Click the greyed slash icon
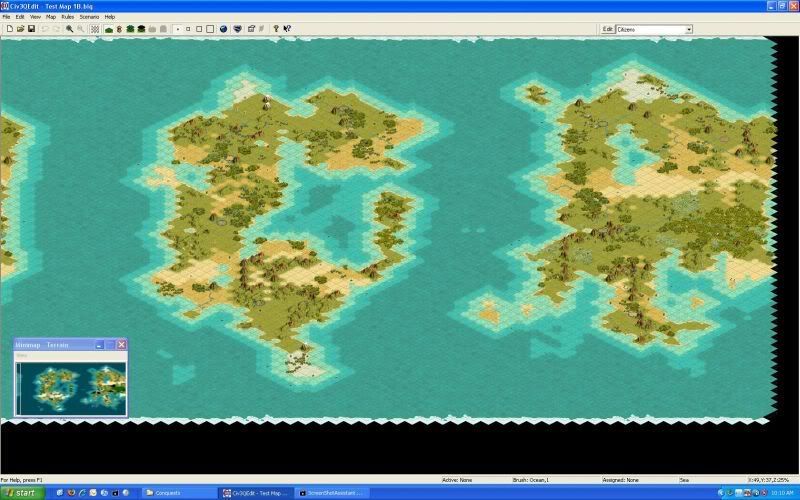The width and height of the screenshot is (800, 500). click(262, 29)
